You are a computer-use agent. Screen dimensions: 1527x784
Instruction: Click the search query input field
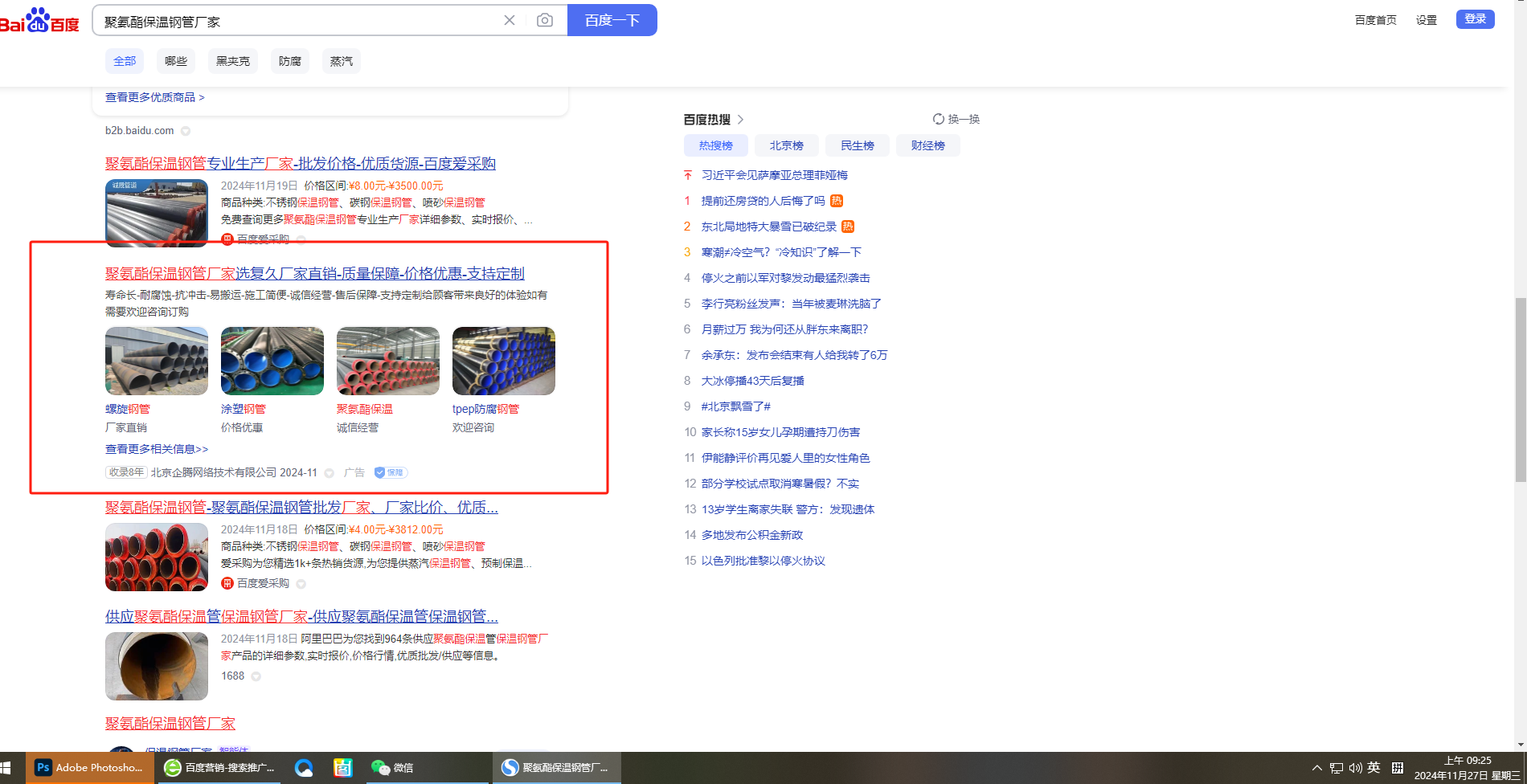tap(297, 21)
